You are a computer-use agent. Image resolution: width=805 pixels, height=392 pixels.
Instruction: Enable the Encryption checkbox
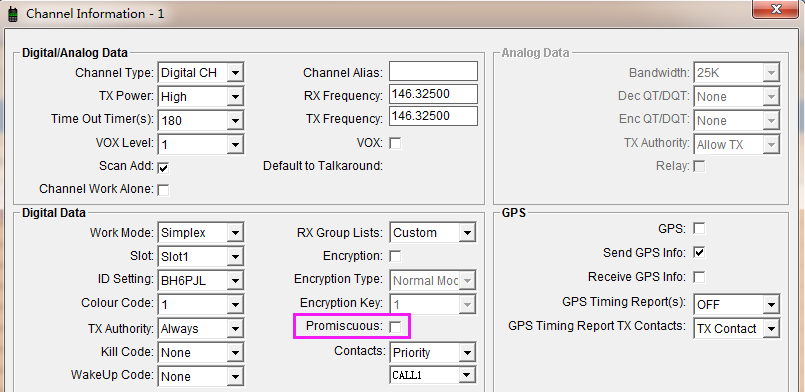click(x=395, y=256)
